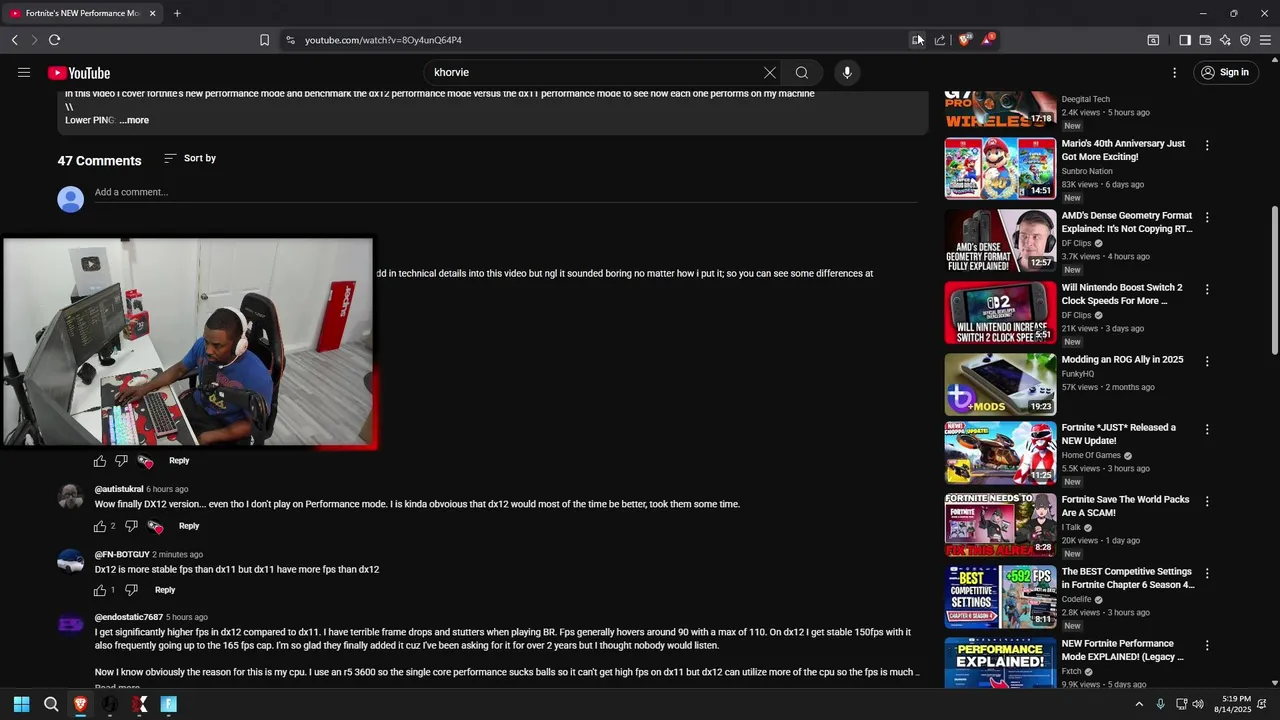Open the Windows Start menu
Image resolution: width=1280 pixels, height=720 pixels.
tap(21, 704)
